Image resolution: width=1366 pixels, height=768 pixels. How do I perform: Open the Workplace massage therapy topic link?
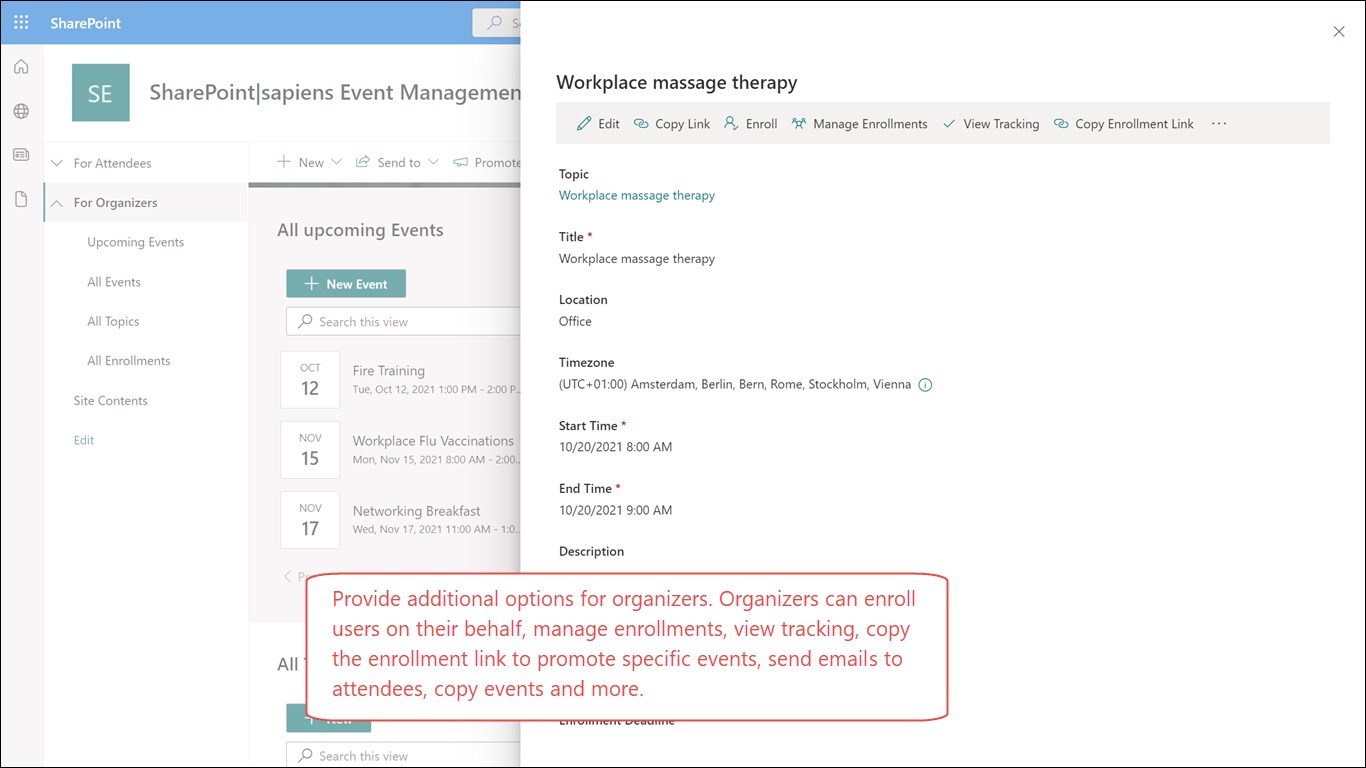click(637, 195)
